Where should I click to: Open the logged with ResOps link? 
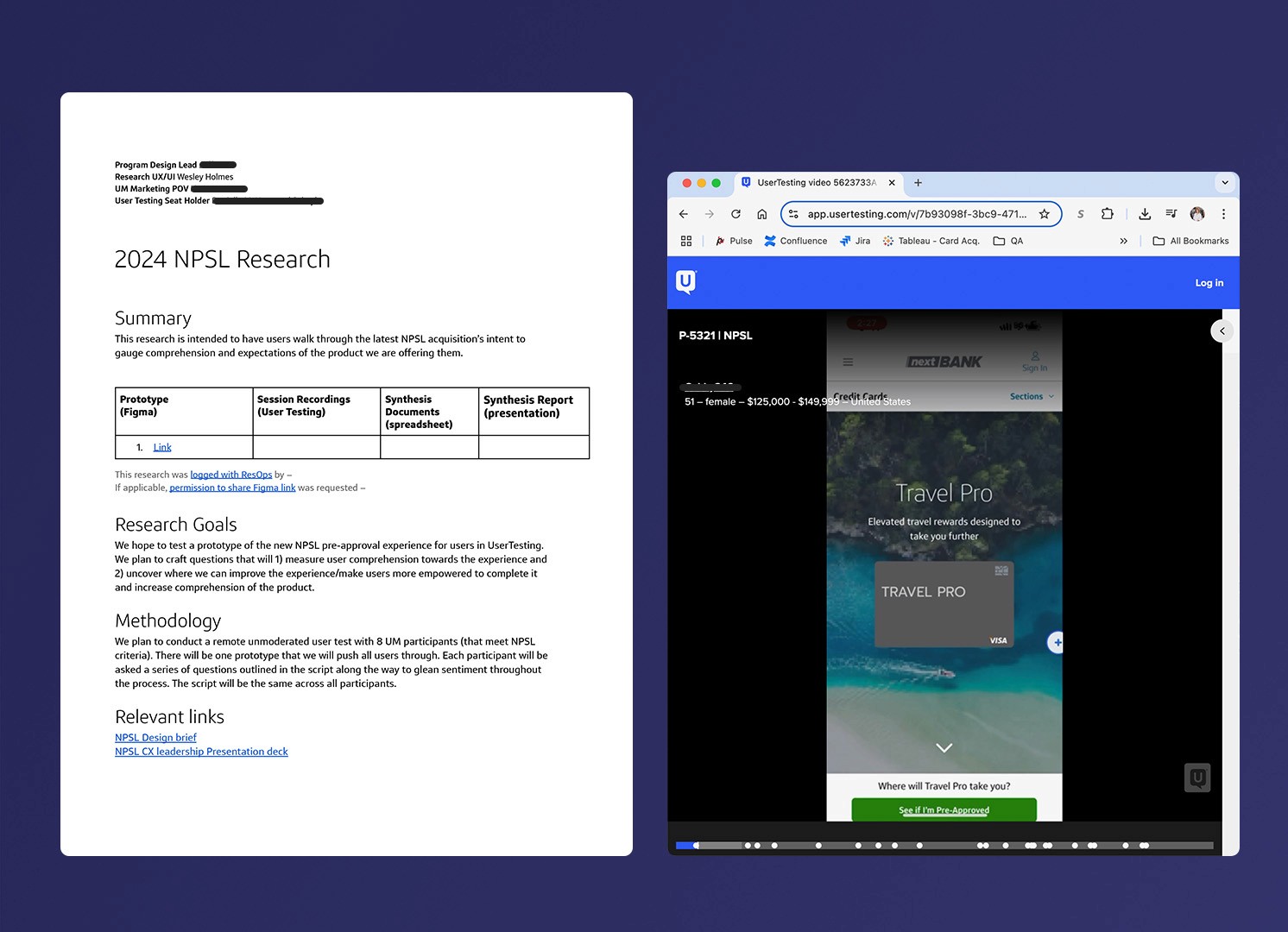click(231, 475)
